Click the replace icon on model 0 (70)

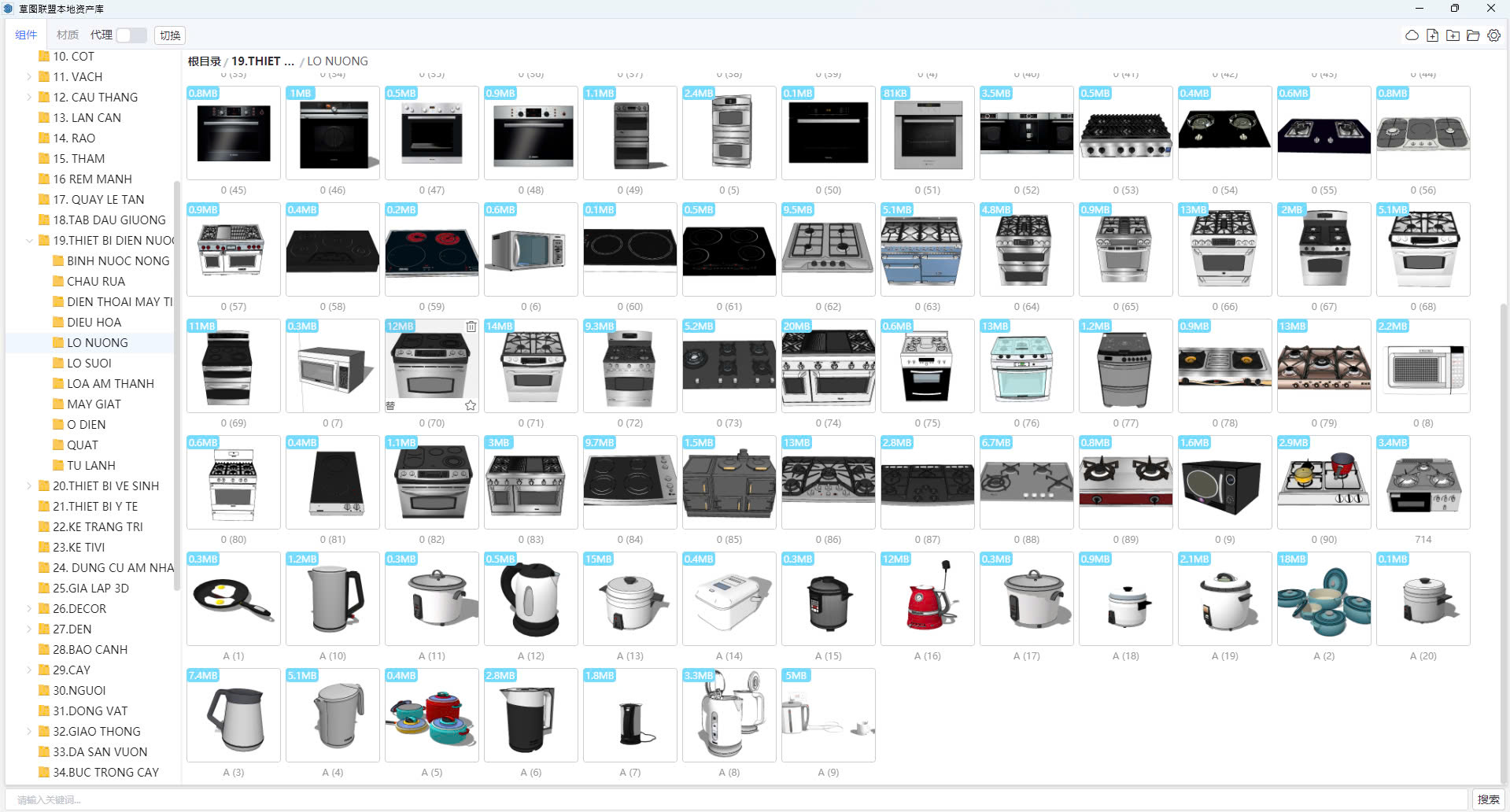click(x=390, y=405)
